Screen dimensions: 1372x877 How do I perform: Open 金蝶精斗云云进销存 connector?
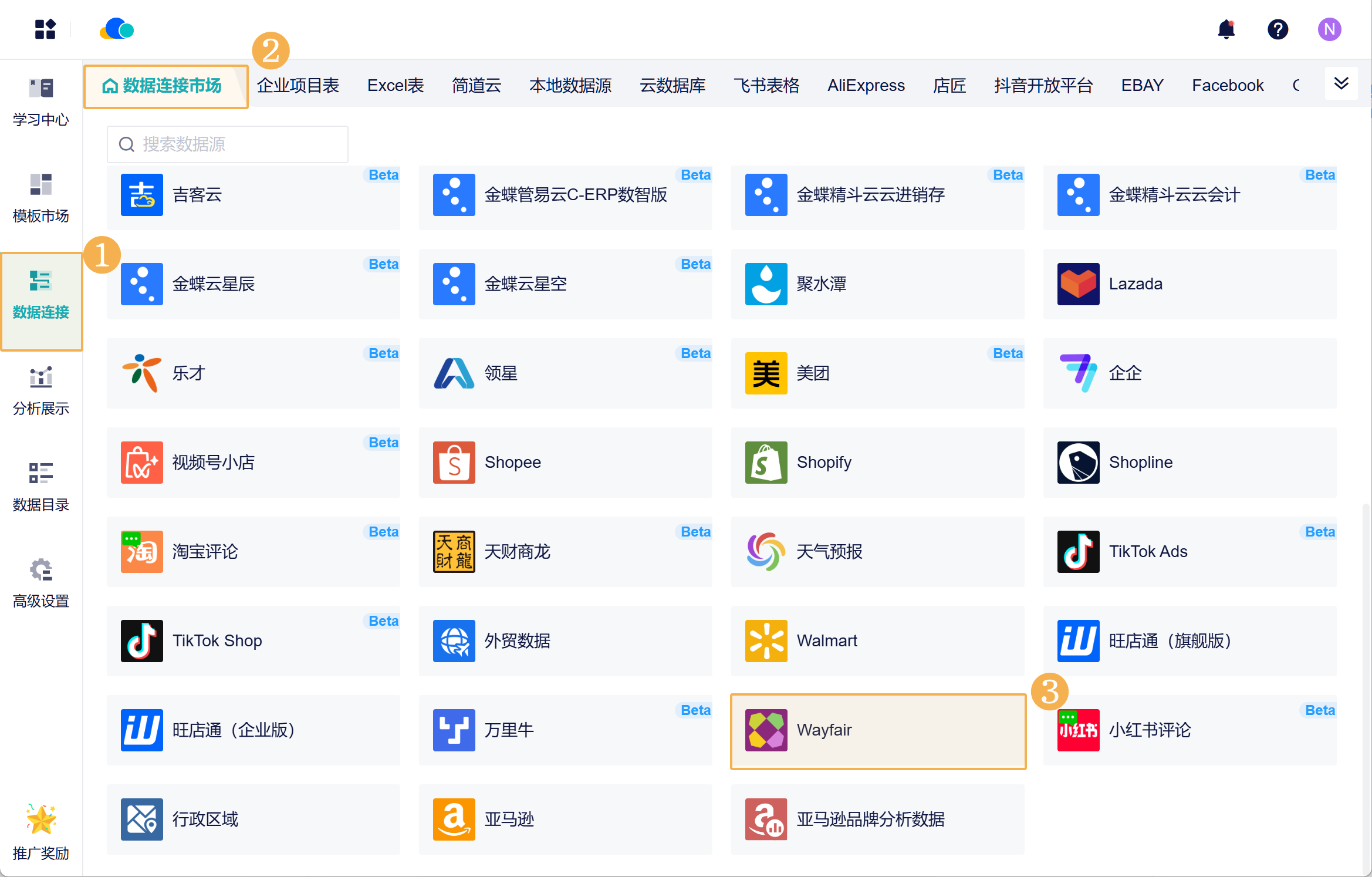click(878, 198)
